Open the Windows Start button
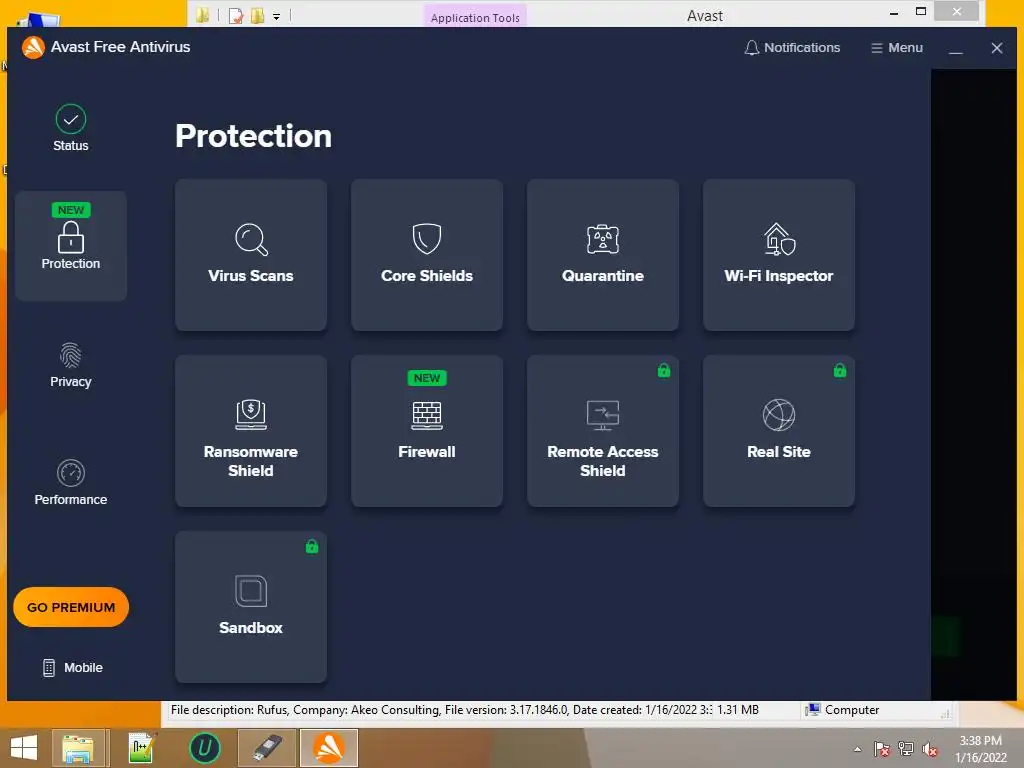The width and height of the screenshot is (1024, 768). tap(24, 748)
